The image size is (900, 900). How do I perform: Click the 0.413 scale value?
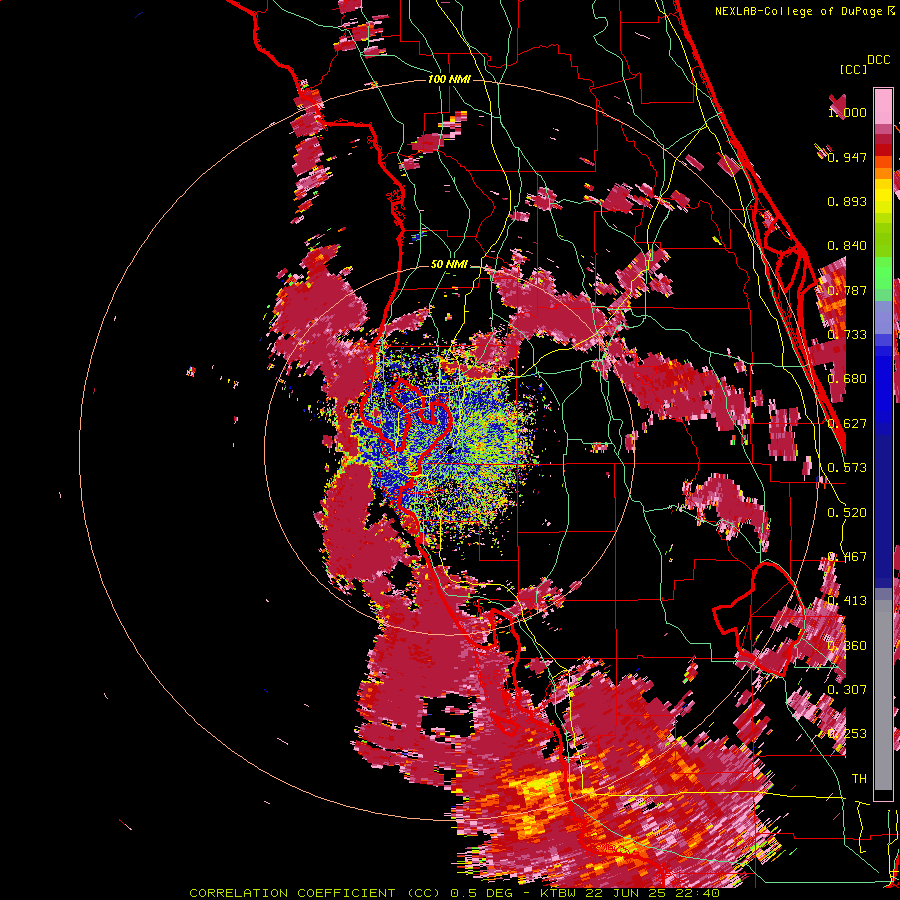pyautogui.click(x=847, y=601)
